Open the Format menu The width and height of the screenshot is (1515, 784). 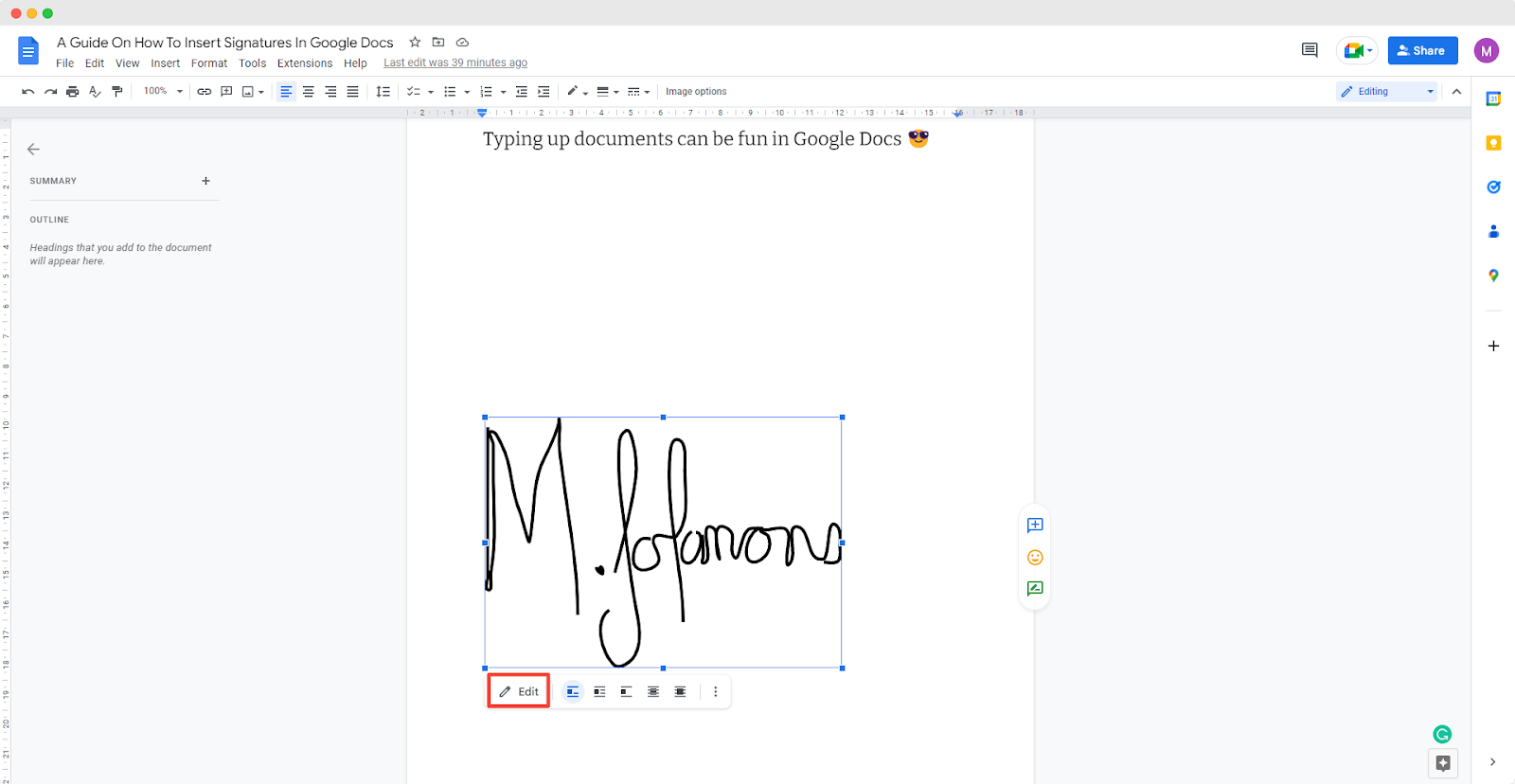coord(209,63)
